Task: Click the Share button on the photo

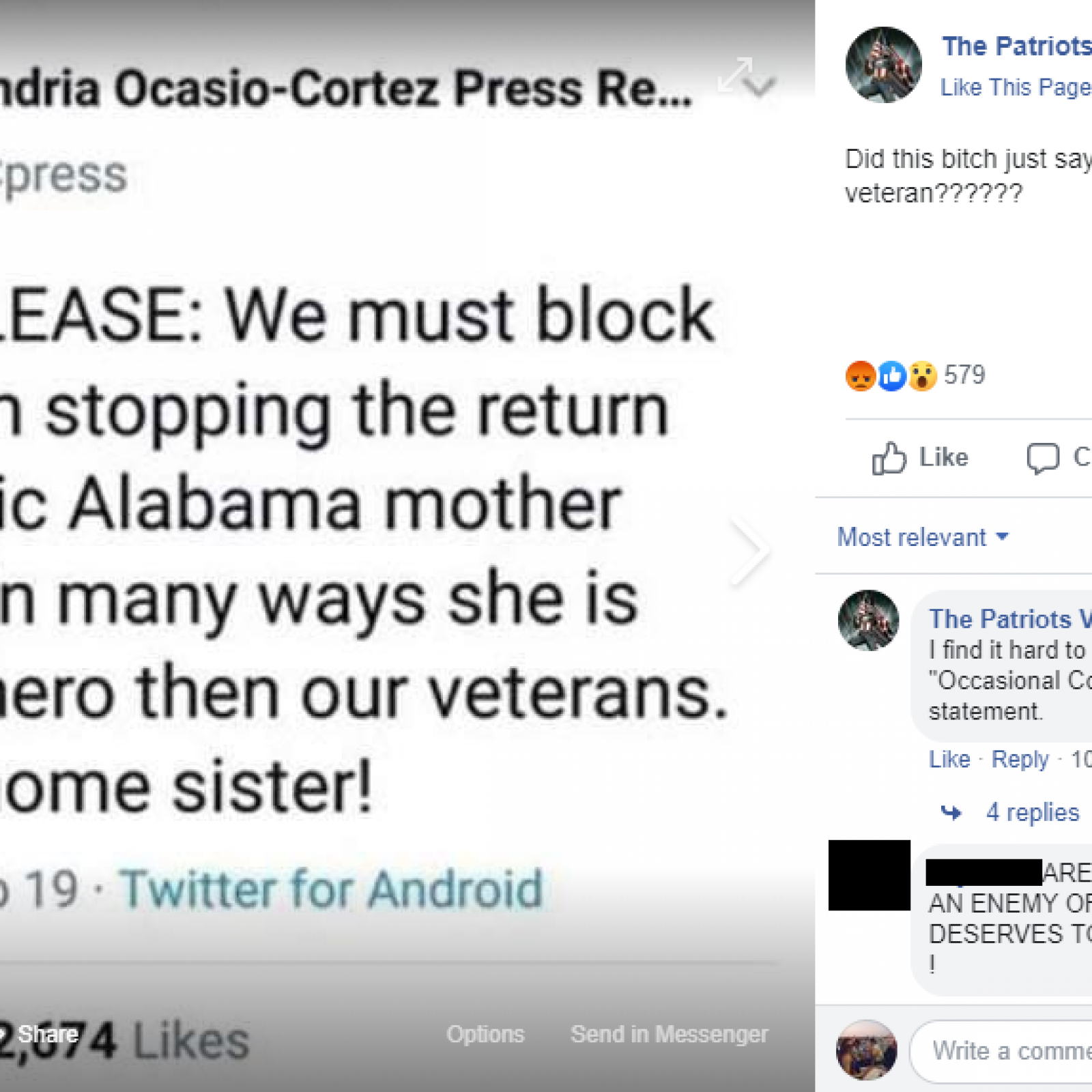Action: click(48, 1034)
